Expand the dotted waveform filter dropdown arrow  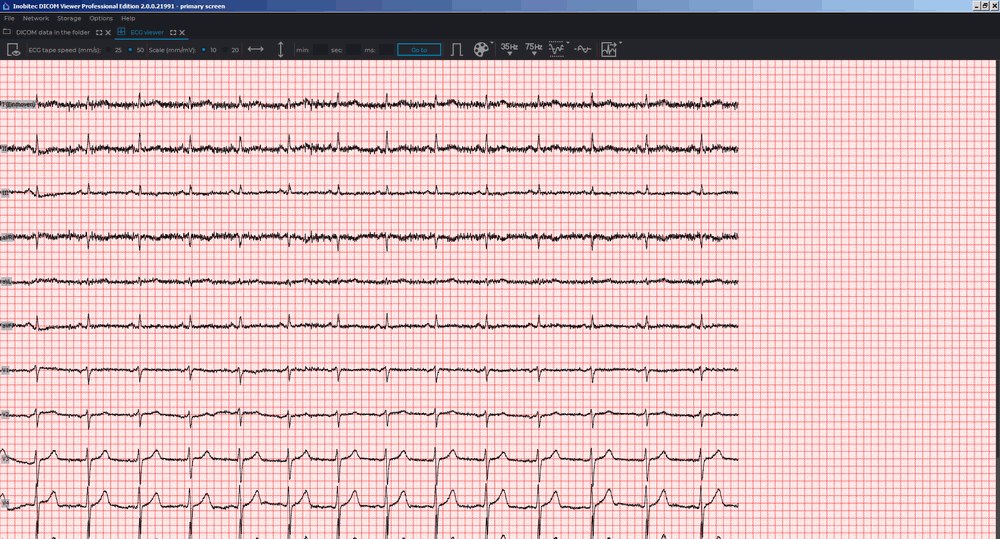point(568,44)
